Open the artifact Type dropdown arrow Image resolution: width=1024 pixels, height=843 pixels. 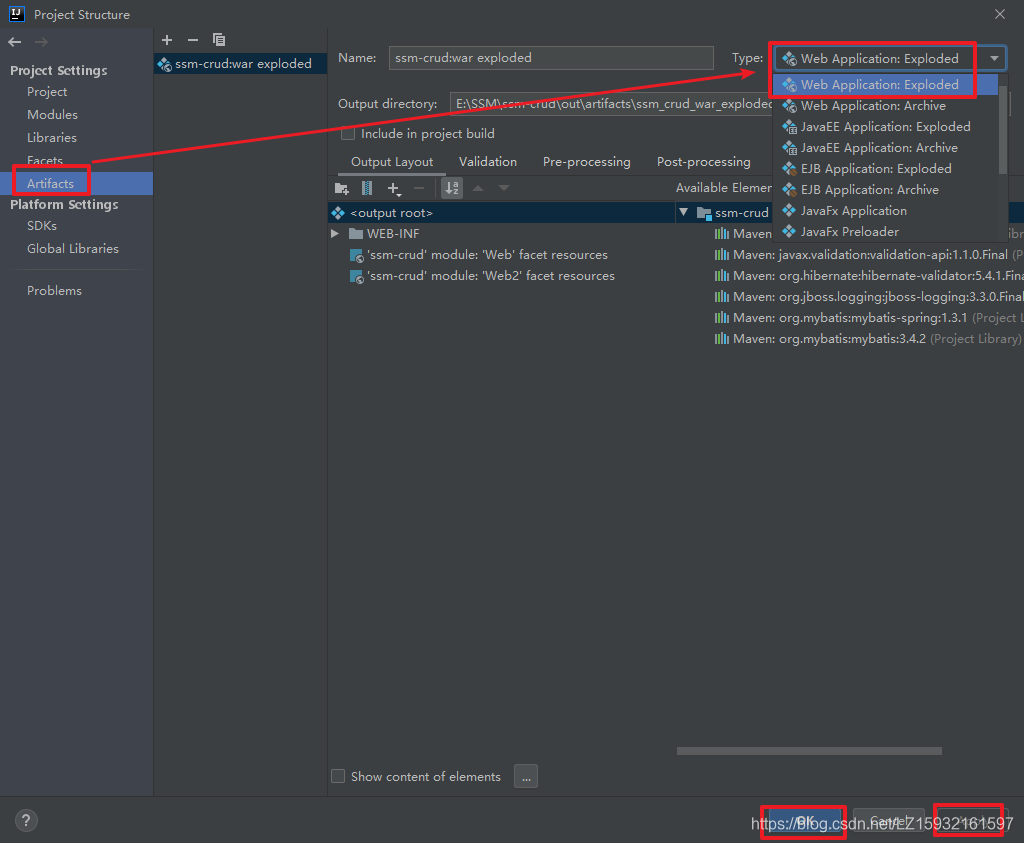coord(994,58)
